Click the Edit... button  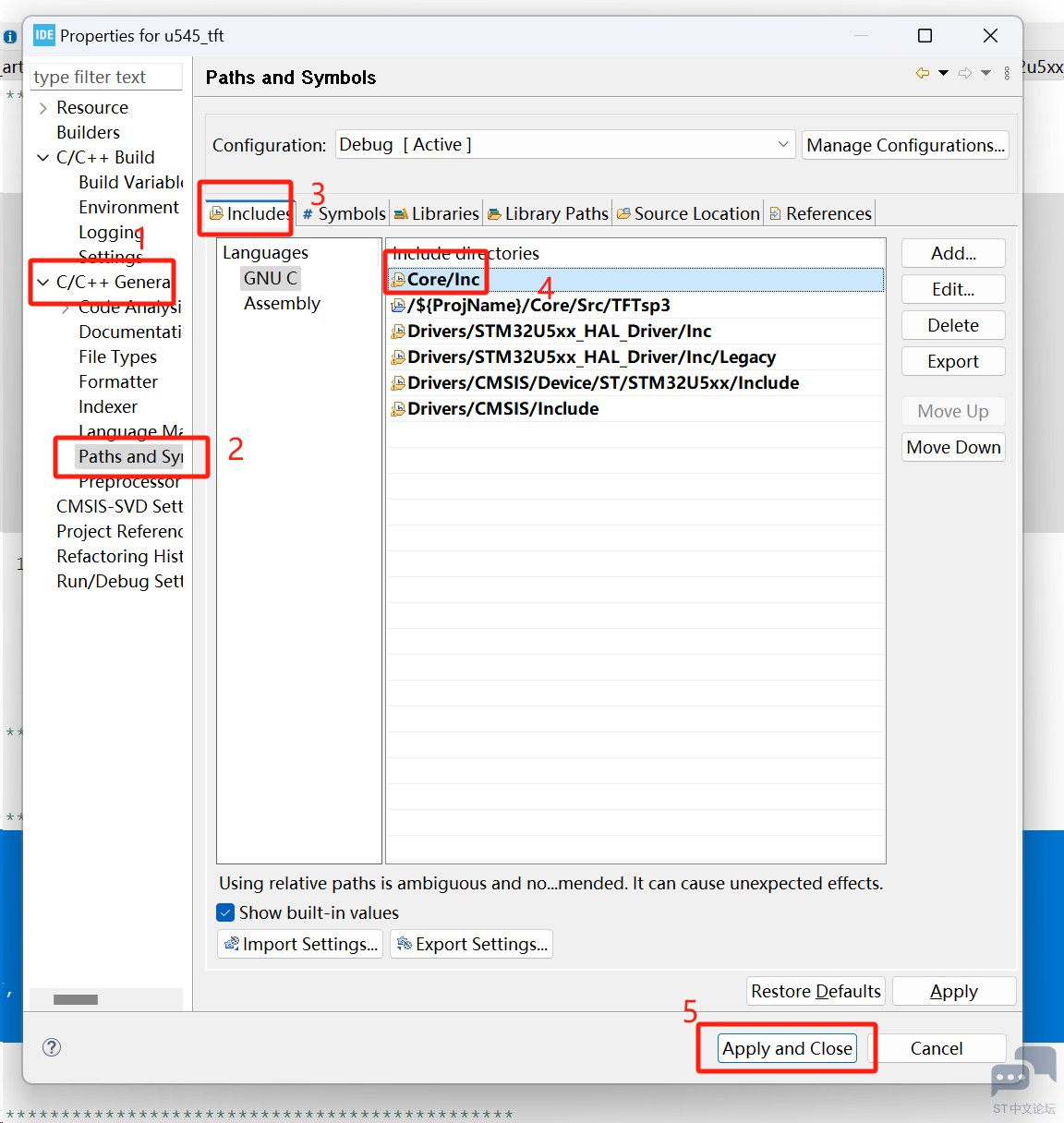953,289
